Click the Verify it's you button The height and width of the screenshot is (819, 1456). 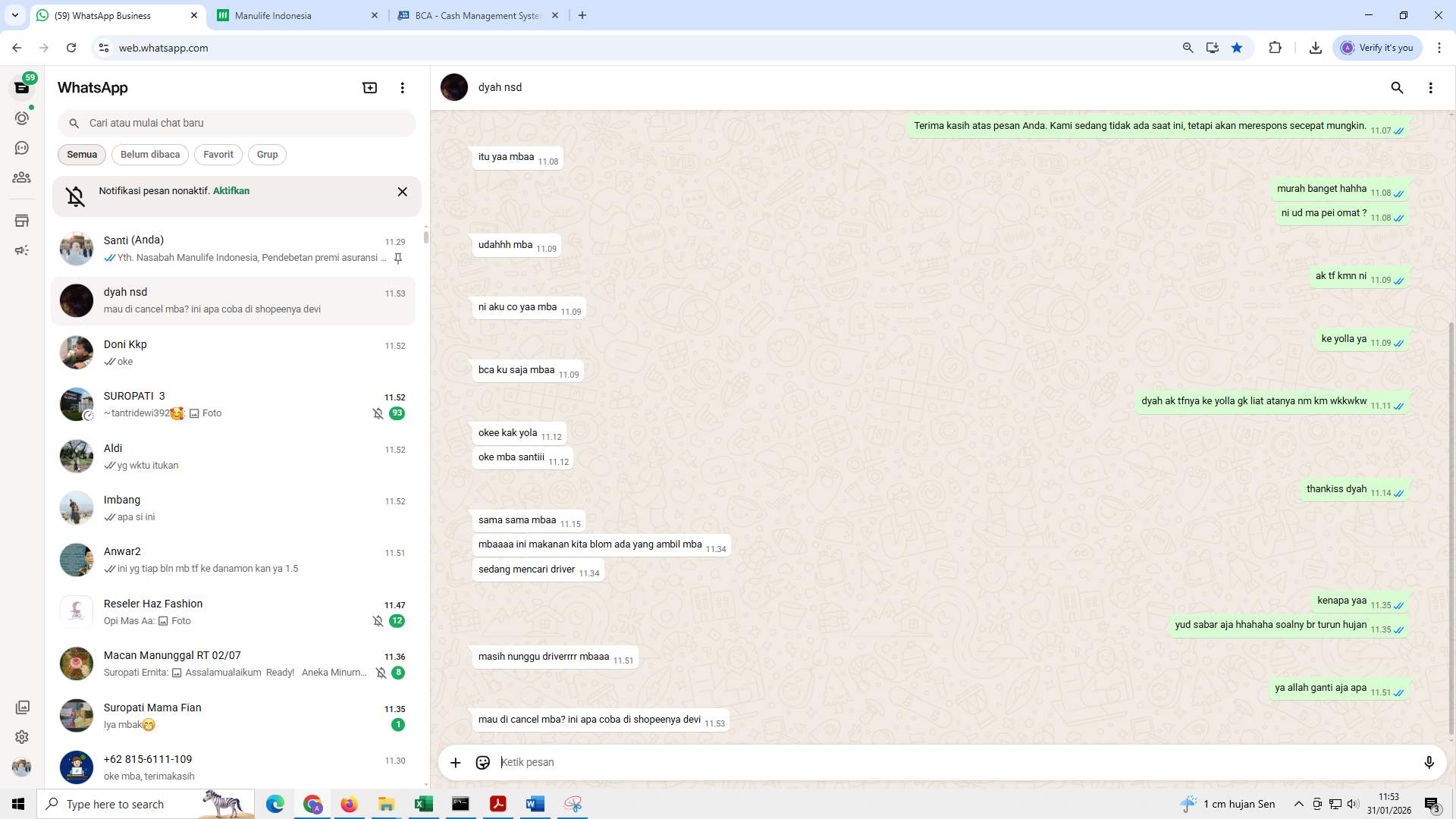tap(1377, 47)
